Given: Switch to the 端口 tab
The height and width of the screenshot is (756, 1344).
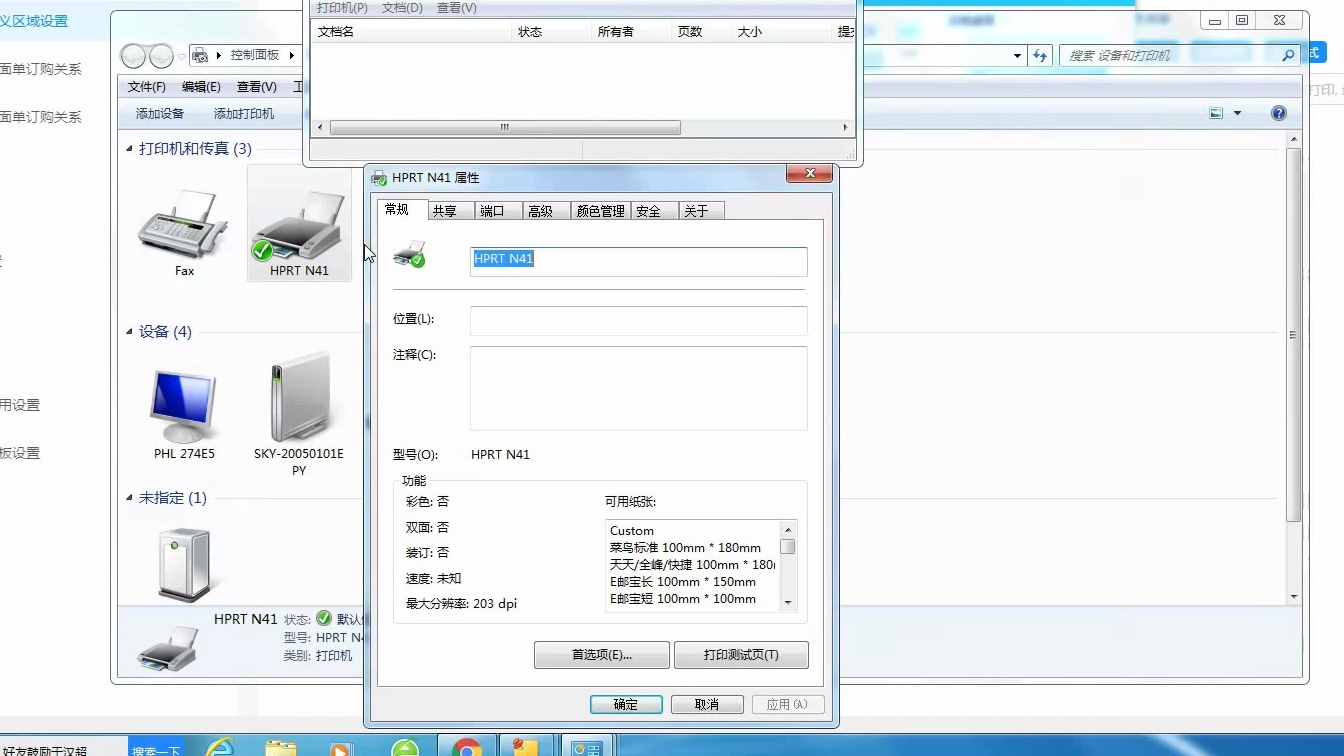Looking at the screenshot, I should tap(492, 211).
